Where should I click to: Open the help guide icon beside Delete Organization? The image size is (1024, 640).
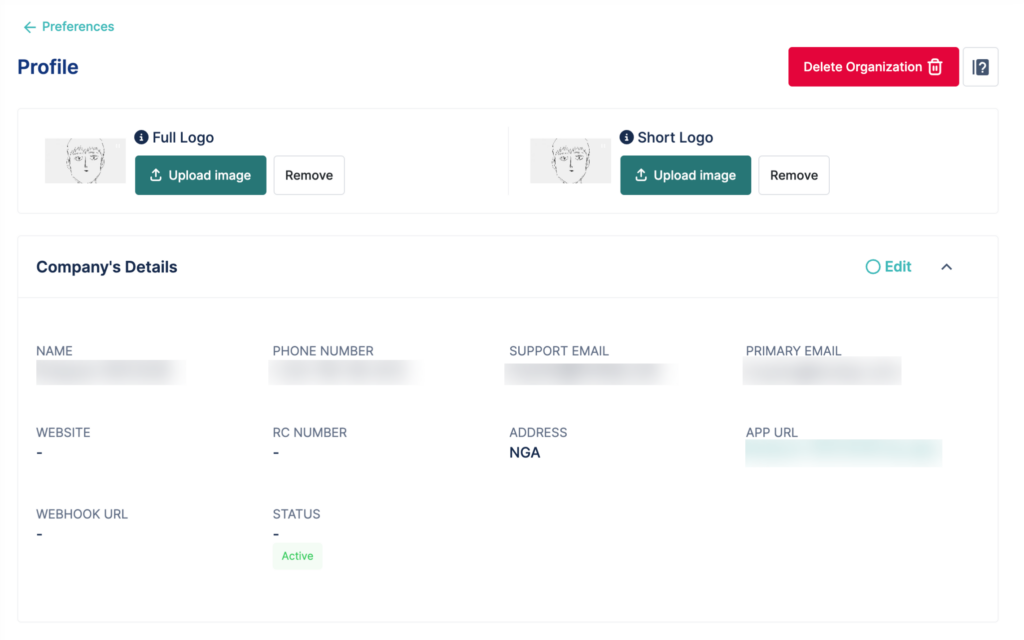[980, 67]
